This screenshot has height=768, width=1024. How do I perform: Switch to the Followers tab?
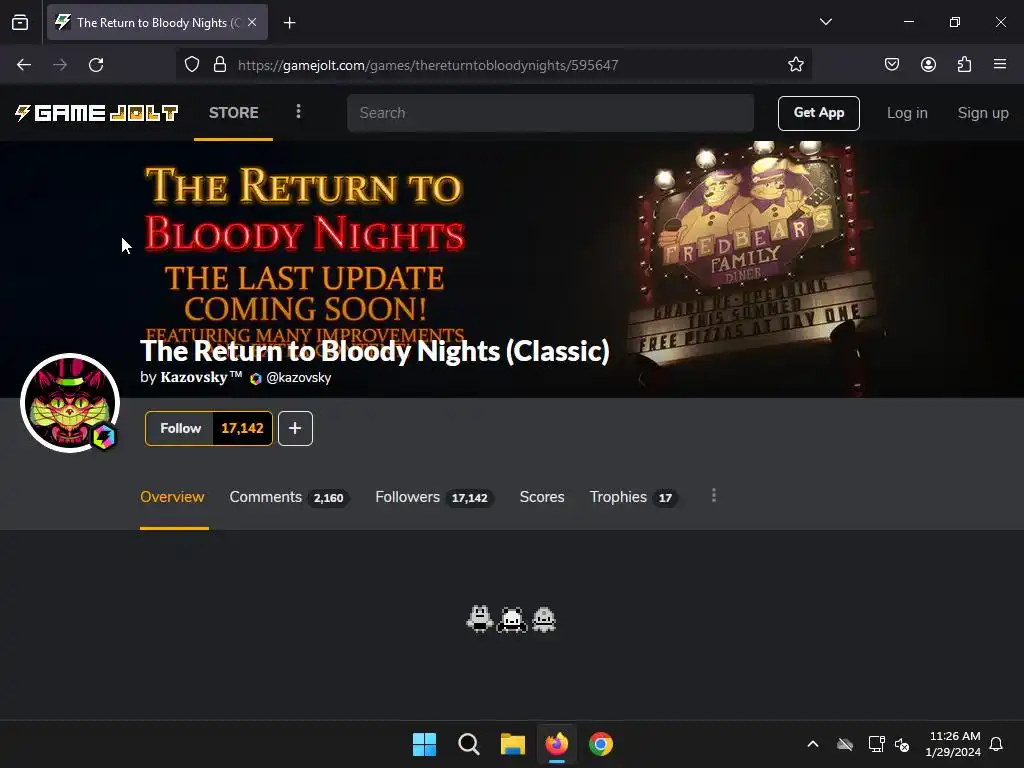pyautogui.click(x=434, y=497)
